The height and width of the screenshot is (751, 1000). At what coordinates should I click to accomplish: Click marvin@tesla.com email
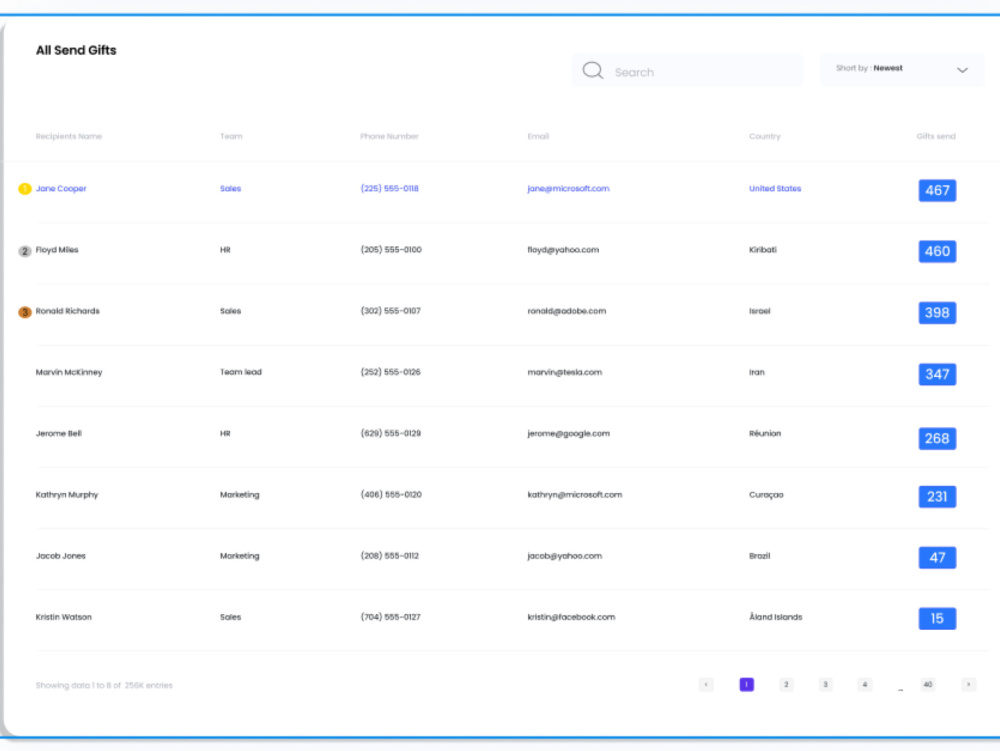564,372
